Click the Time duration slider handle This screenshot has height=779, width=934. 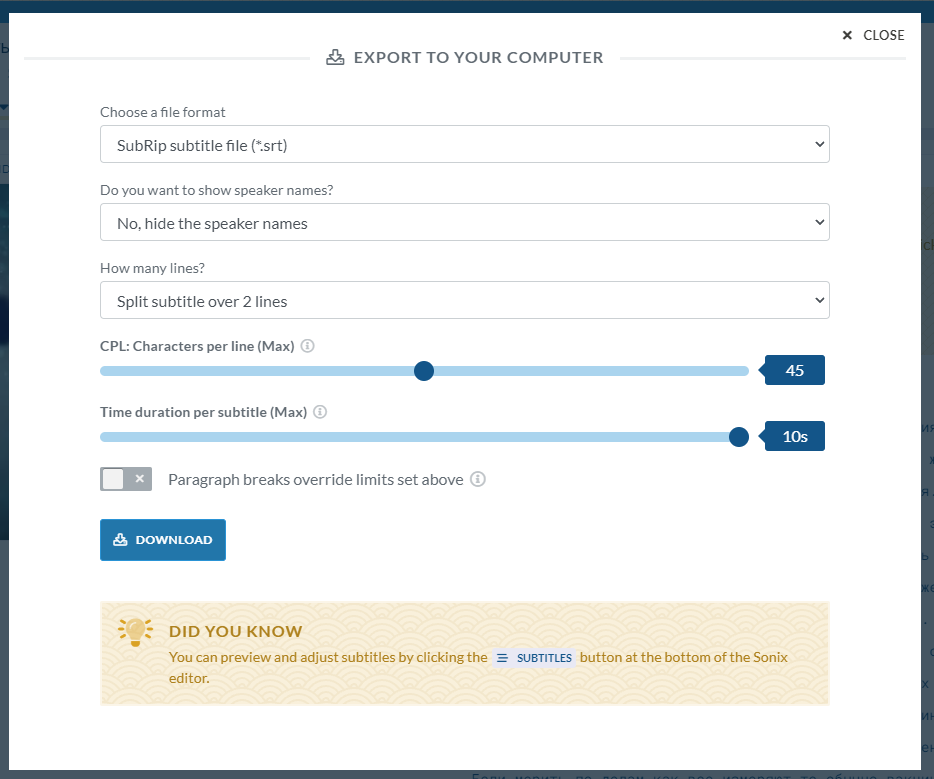coord(739,437)
